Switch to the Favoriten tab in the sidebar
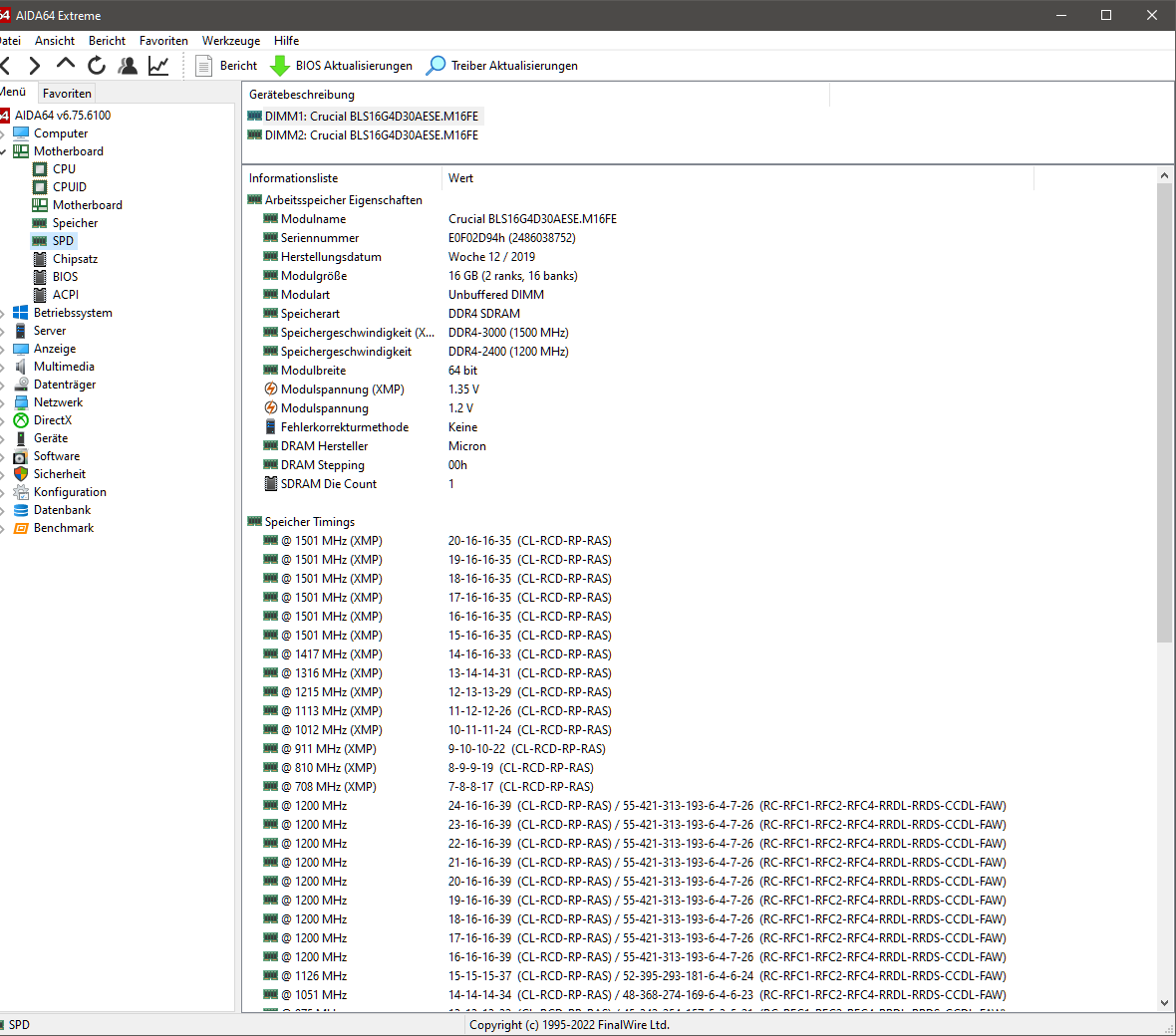The image size is (1176, 1036). point(67,93)
